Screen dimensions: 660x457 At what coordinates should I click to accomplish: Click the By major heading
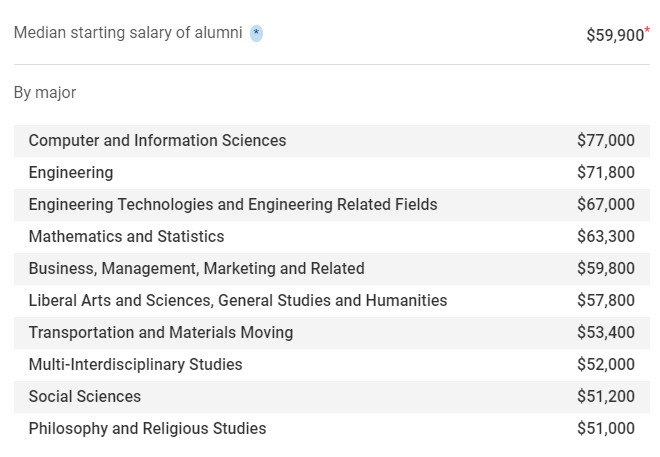click(x=45, y=93)
